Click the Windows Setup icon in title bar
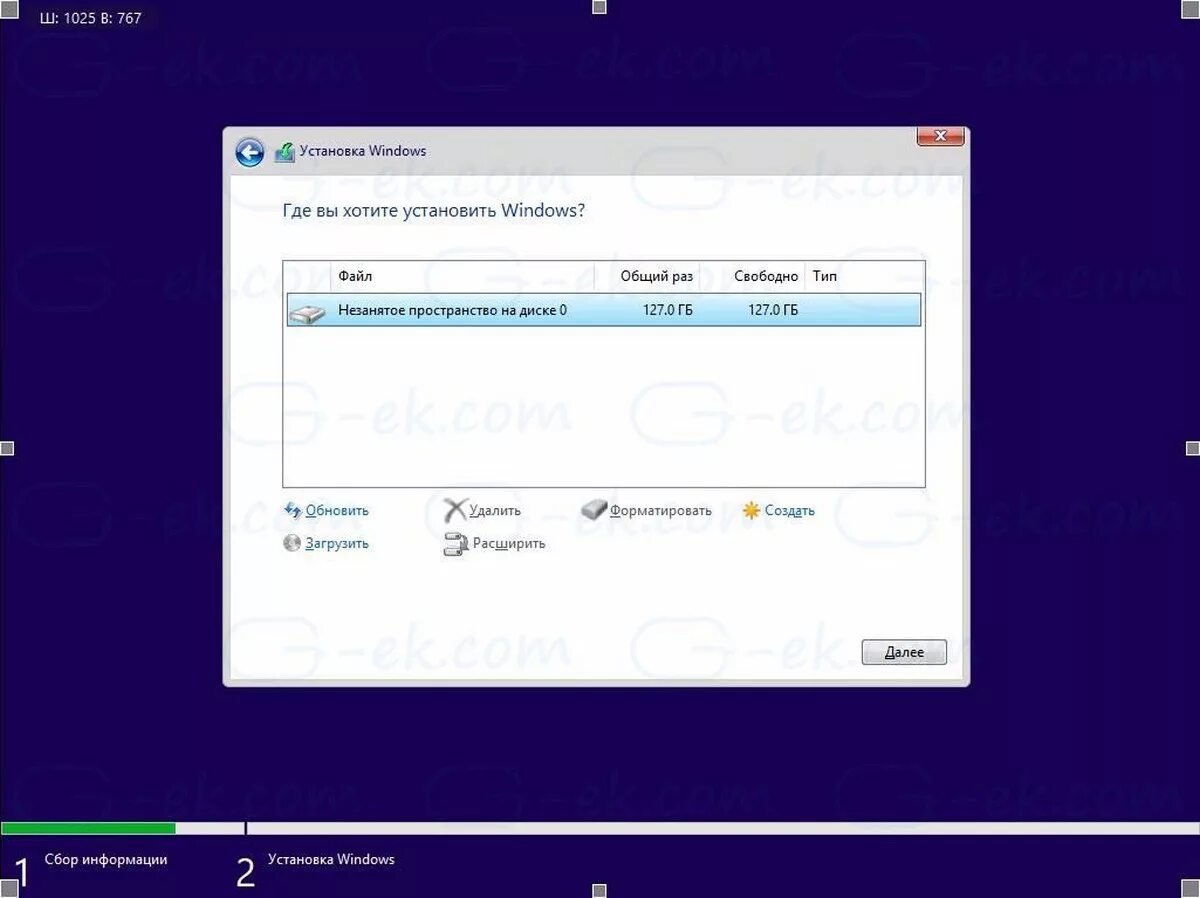 coord(285,152)
